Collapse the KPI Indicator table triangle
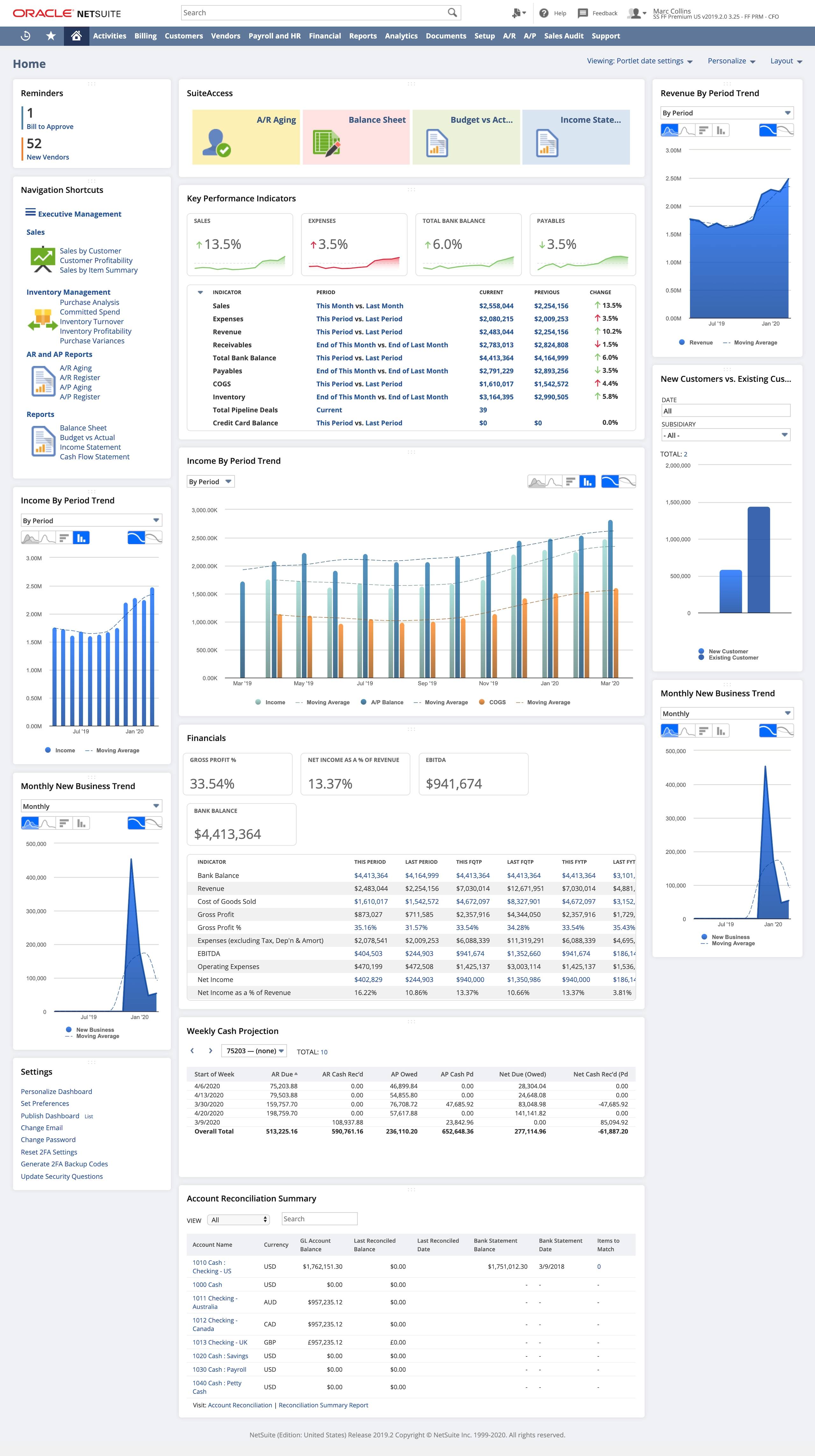Screen dimensions: 815x1456 [200, 292]
